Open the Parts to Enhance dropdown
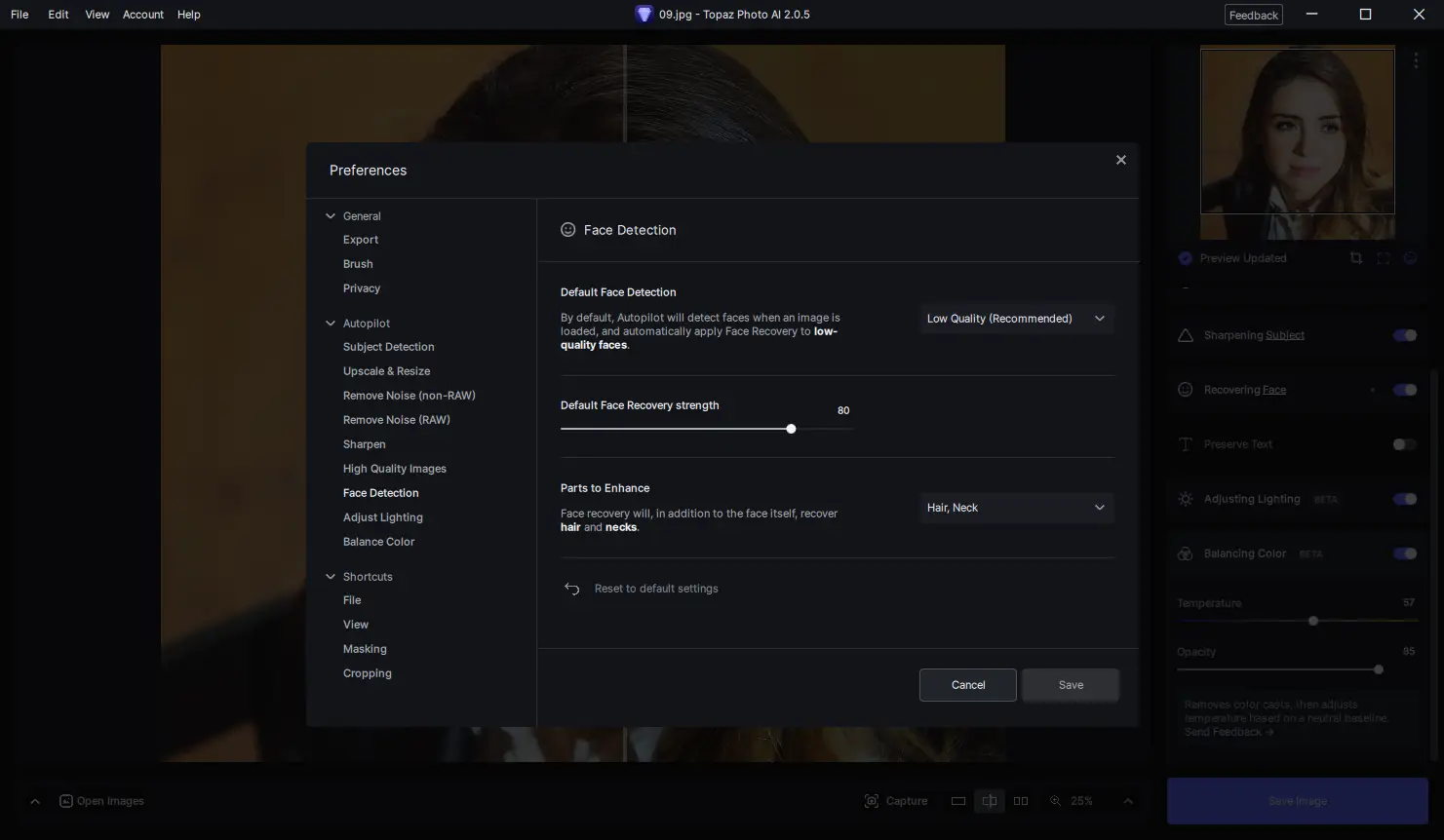 1016,508
